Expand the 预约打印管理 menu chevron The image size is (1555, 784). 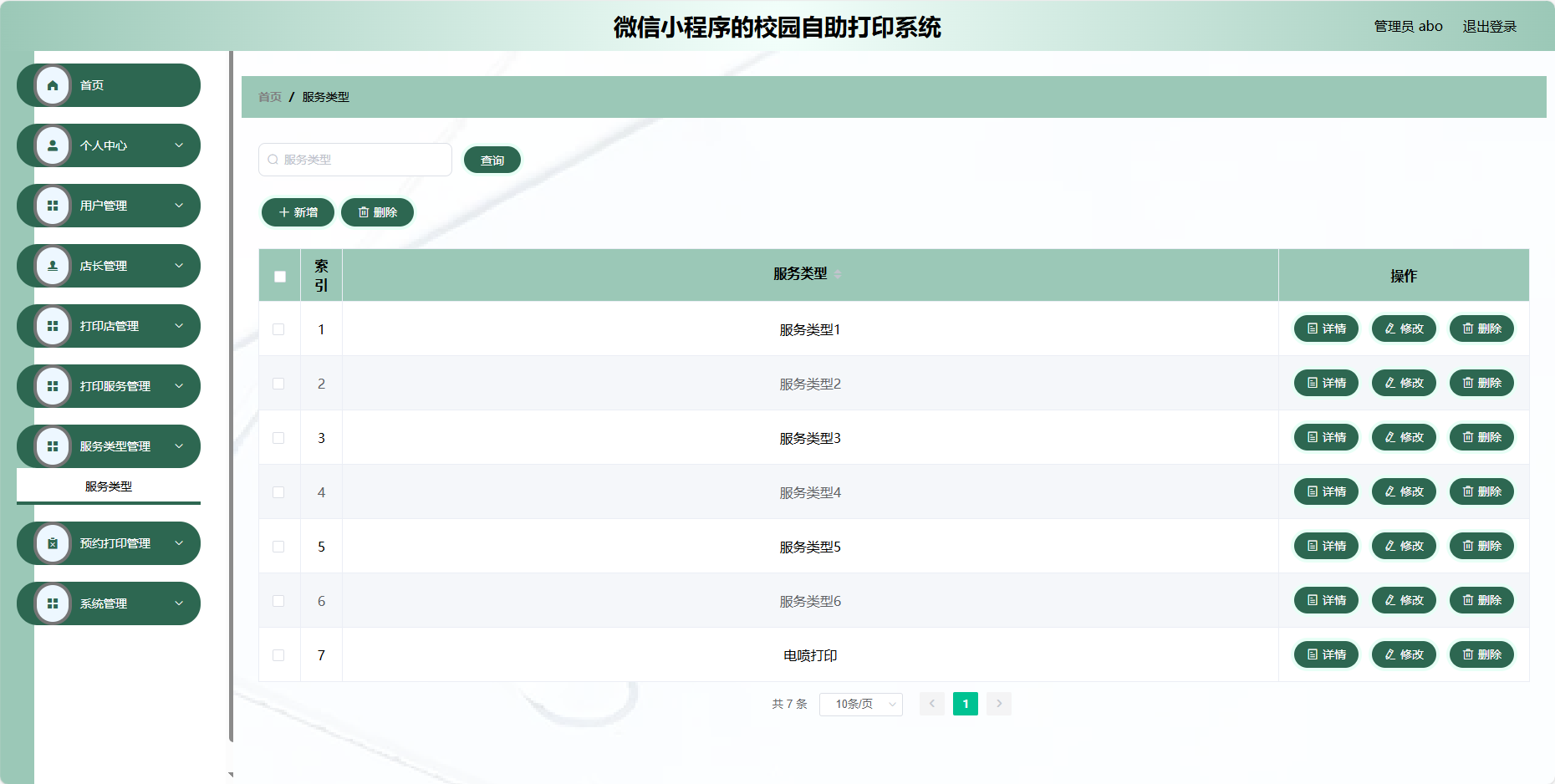click(x=179, y=543)
